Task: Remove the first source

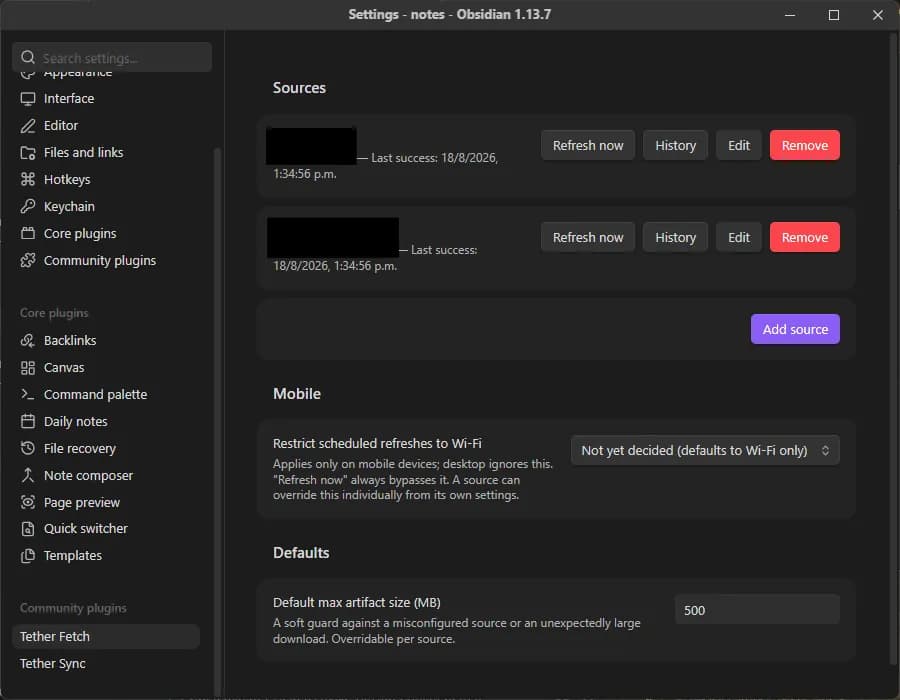Action: coord(805,146)
